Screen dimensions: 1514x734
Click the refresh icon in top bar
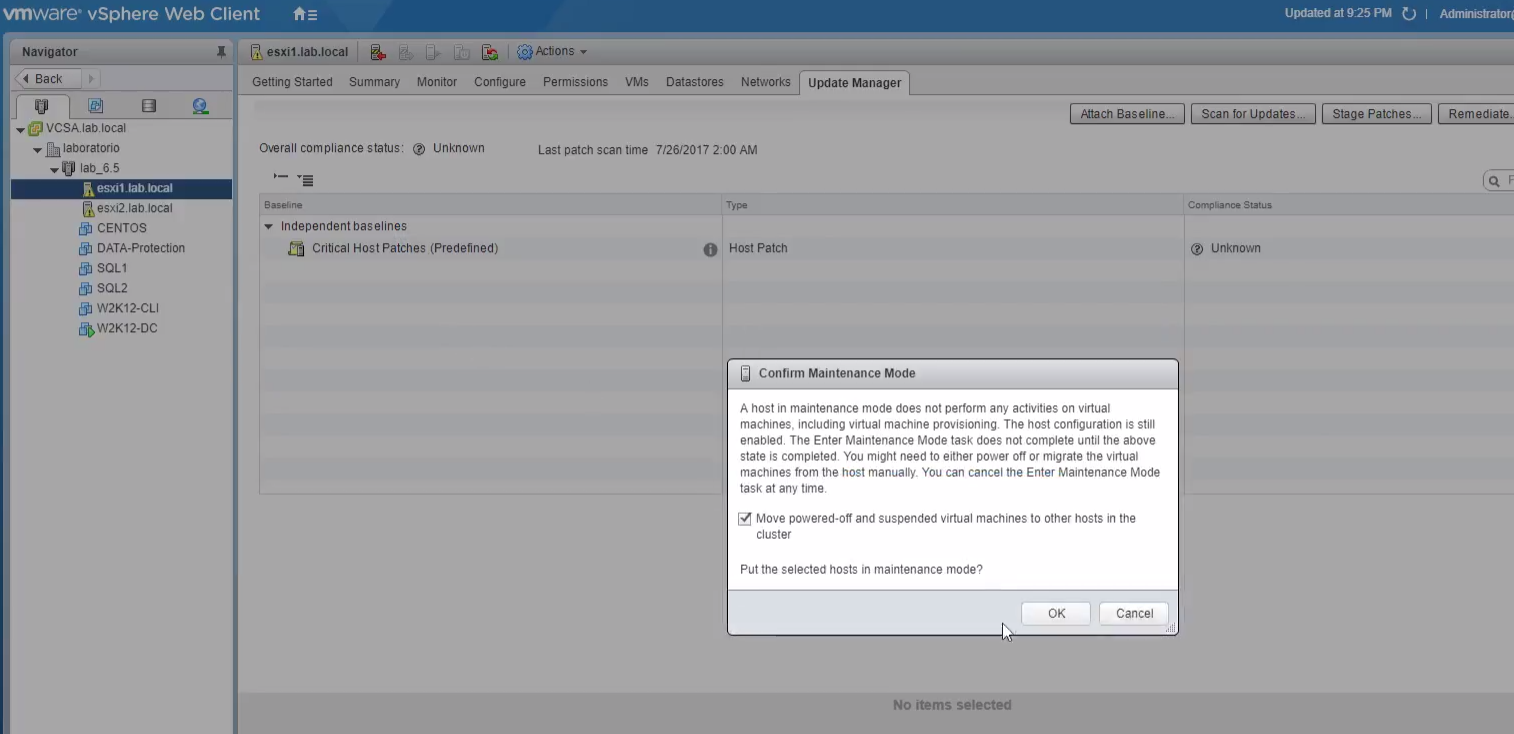[x=1409, y=14]
